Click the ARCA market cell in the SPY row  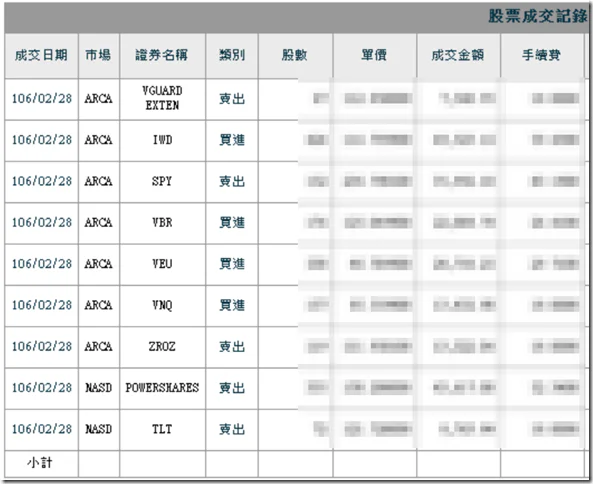click(x=98, y=181)
